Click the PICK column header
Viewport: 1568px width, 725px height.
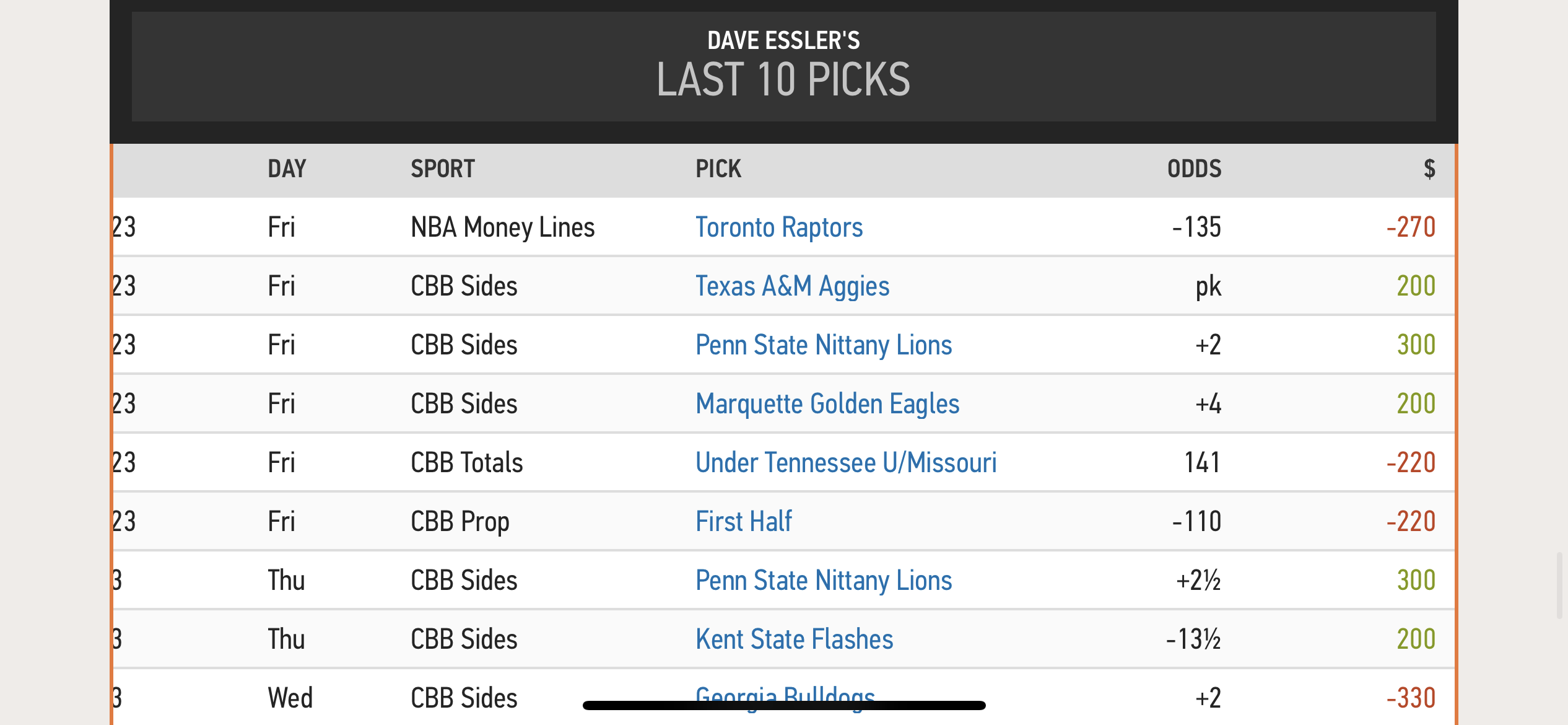pos(718,169)
